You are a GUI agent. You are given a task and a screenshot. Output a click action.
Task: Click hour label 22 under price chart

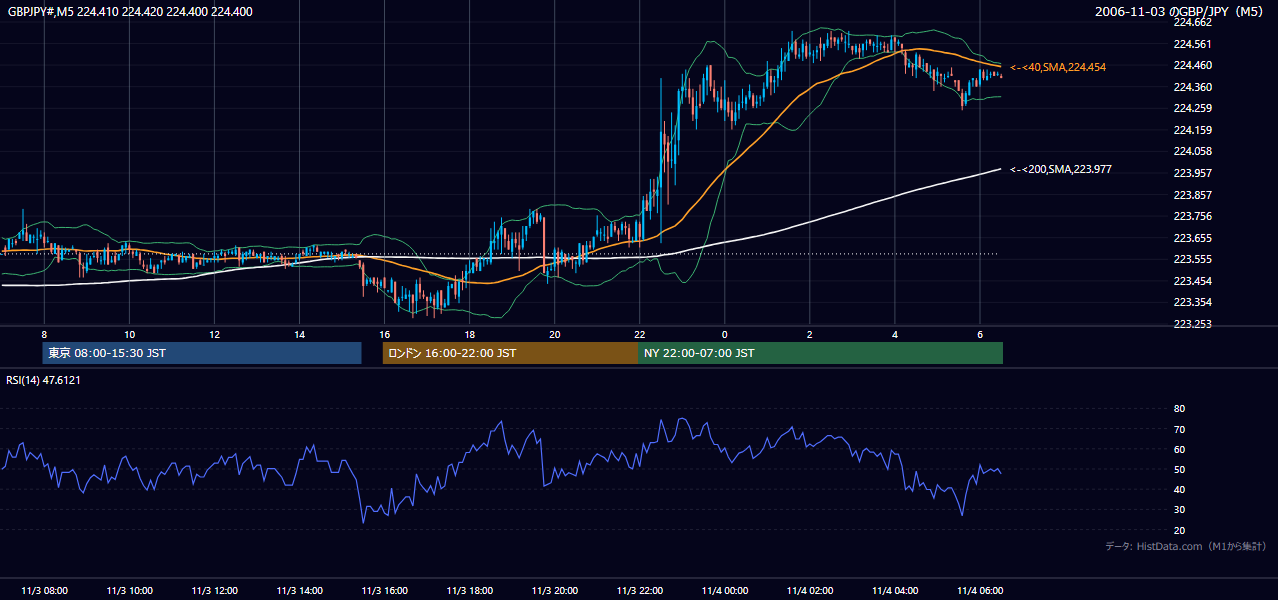coord(639,334)
